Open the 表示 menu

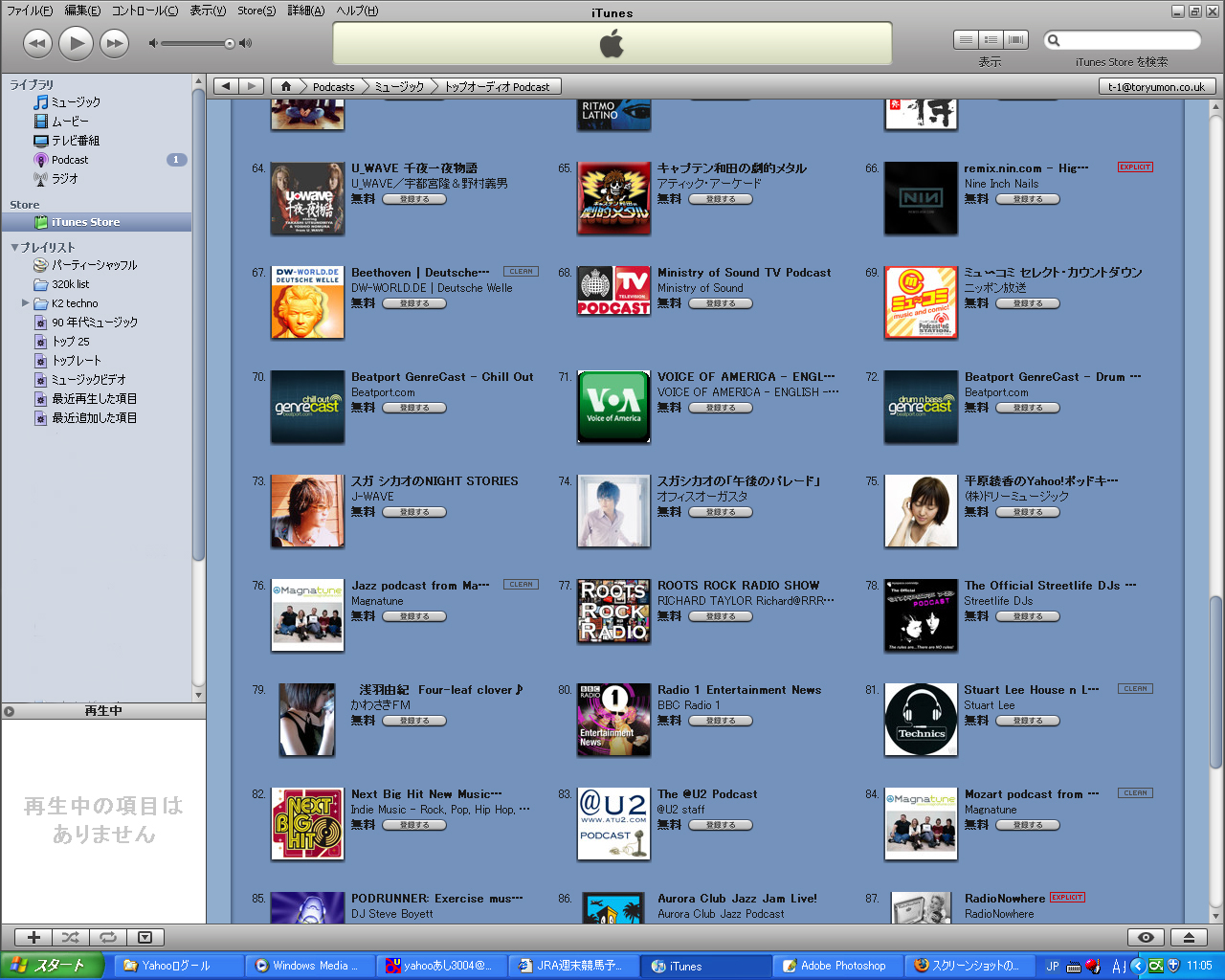coord(208,11)
